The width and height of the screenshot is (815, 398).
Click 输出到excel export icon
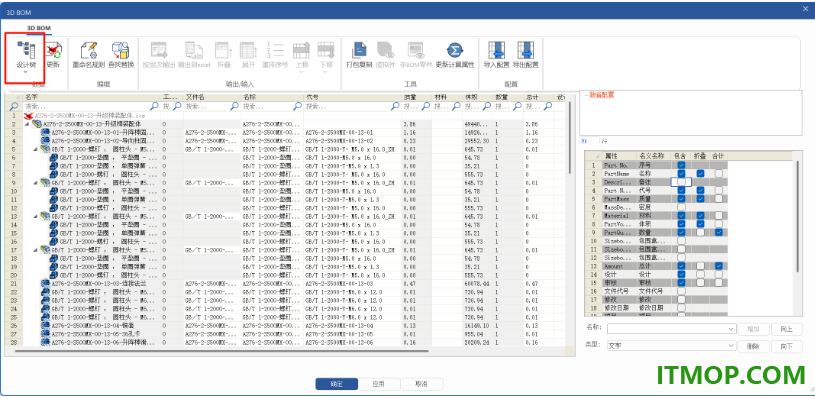193,51
